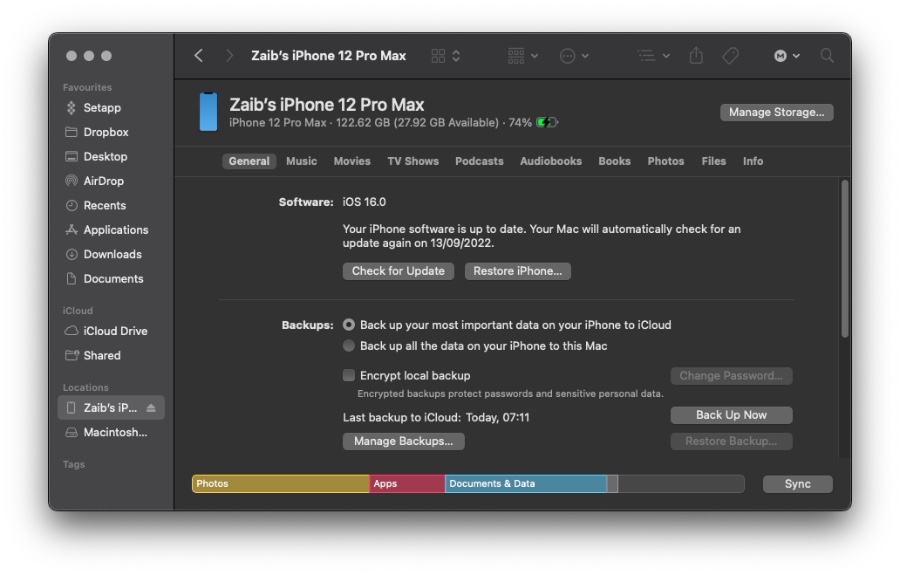
Task: Click the Locations sidebar header
Action: click(x=86, y=387)
